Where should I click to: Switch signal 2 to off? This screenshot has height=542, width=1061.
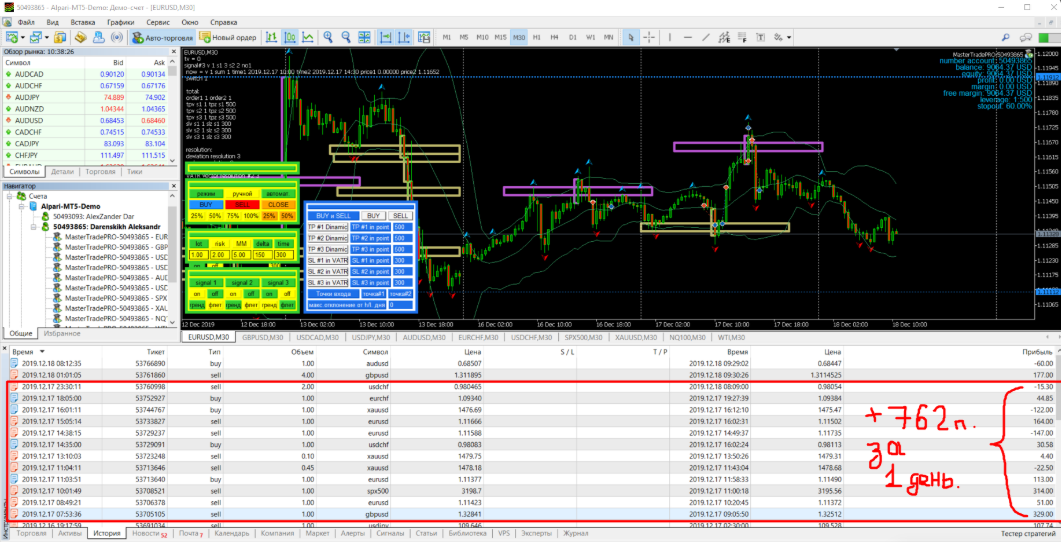tap(251, 294)
